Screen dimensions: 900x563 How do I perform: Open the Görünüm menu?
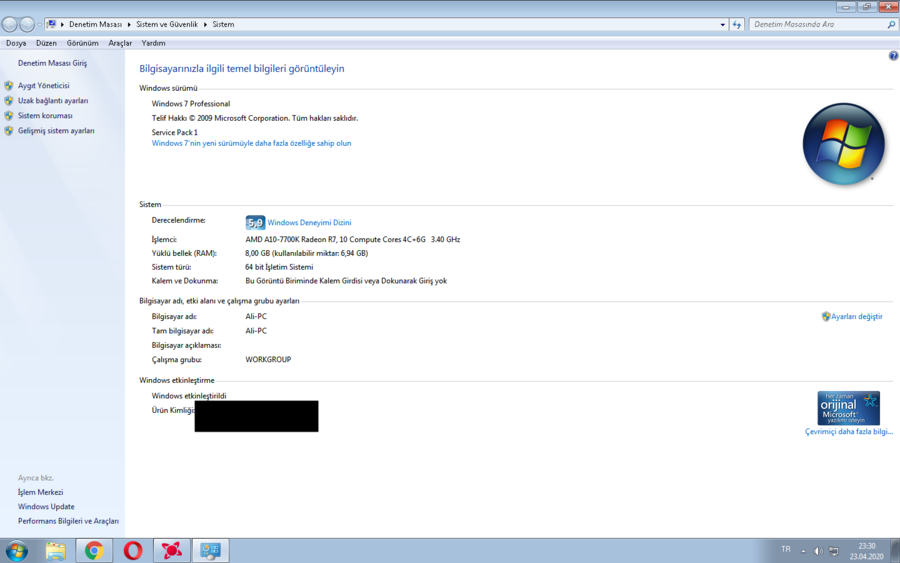point(83,43)
